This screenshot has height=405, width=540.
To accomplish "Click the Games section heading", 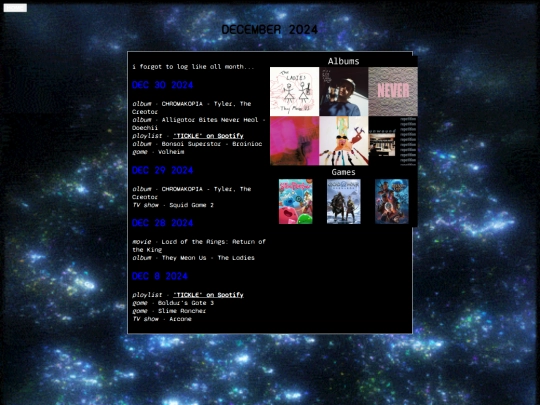I will point(343,172).
